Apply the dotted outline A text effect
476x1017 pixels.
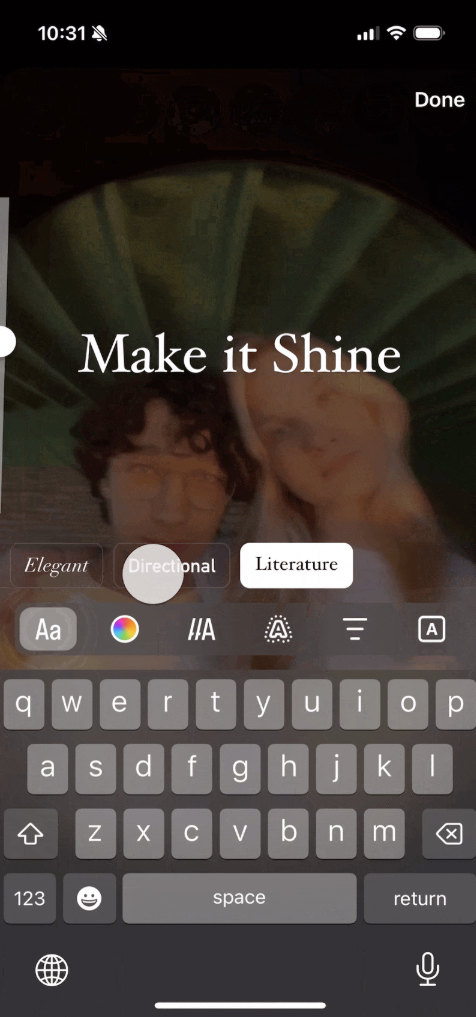click(278, 629)
